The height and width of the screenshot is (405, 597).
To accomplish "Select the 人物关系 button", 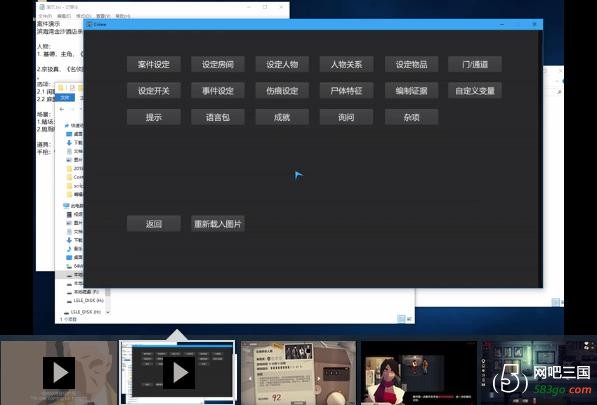I will point(346,64).
